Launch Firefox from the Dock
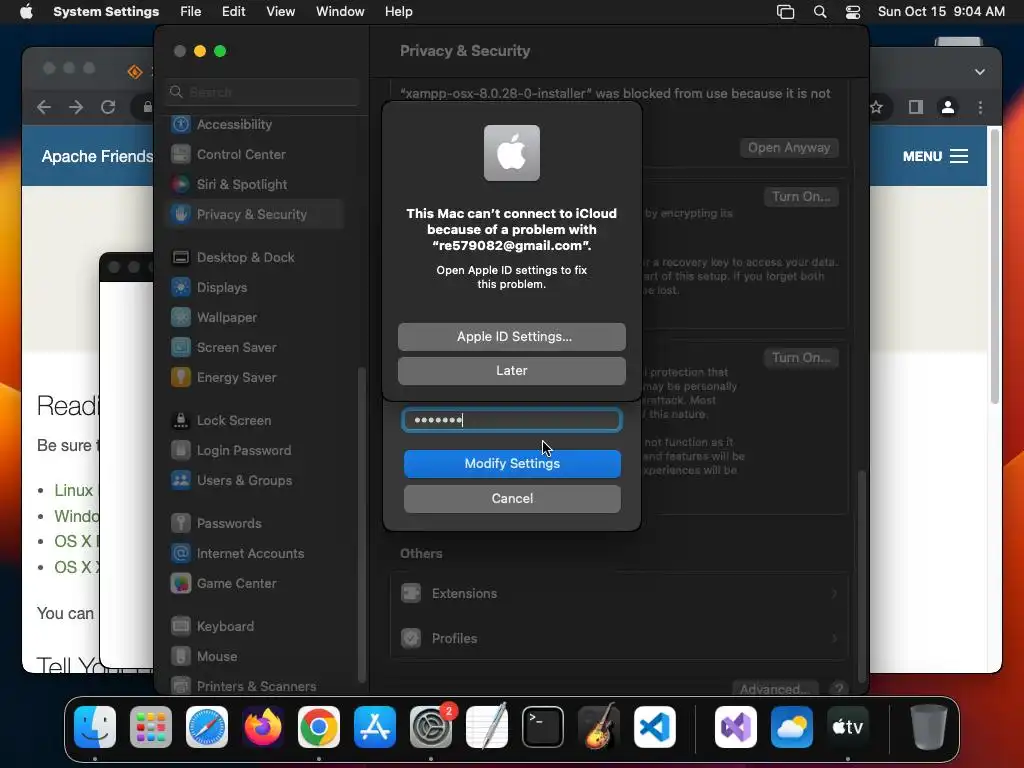The height and width of the screenshot is (768, 1024). (x=263, y=727)
